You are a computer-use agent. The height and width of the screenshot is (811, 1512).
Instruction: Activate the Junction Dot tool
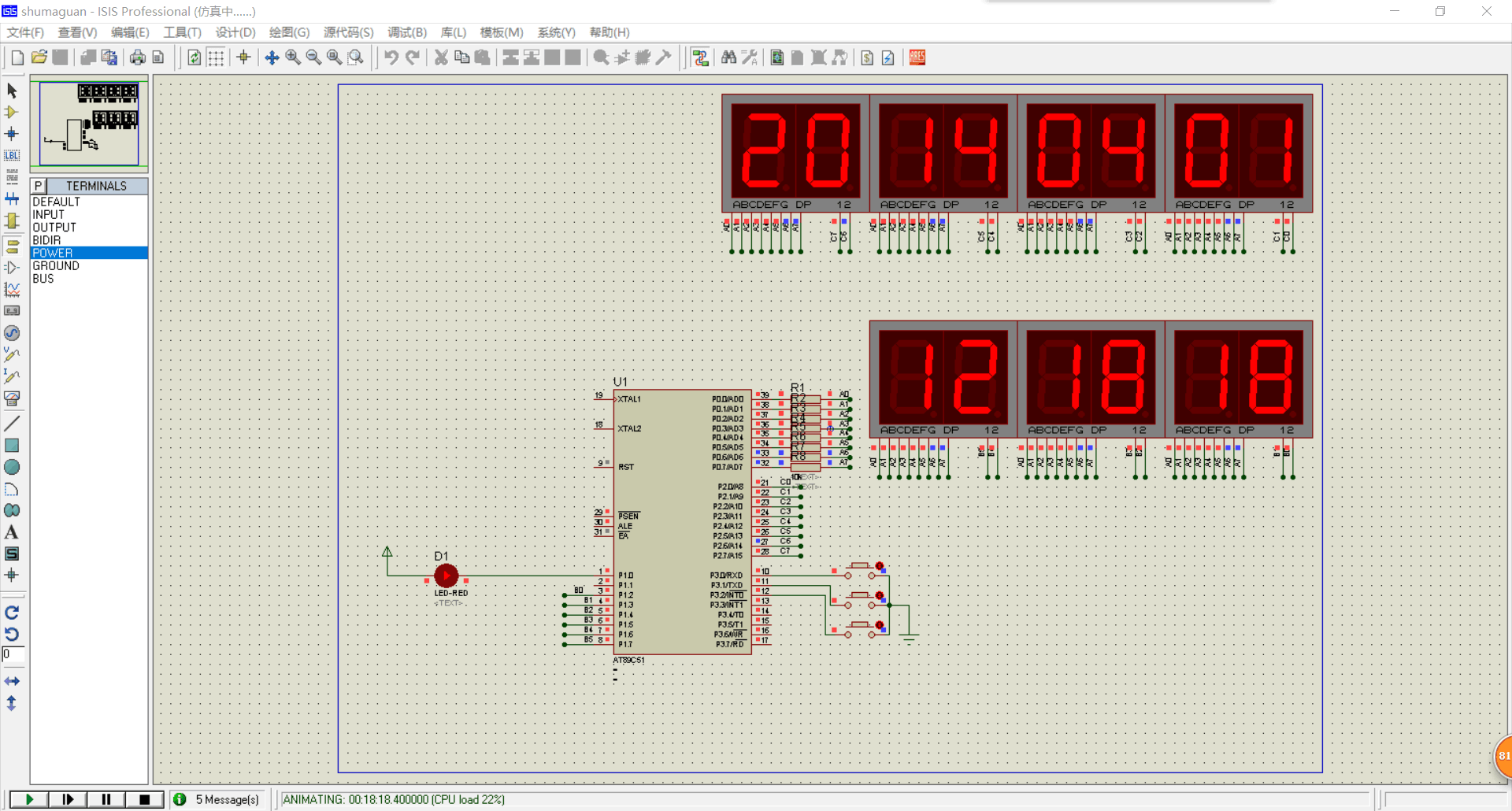coord(12,134)
